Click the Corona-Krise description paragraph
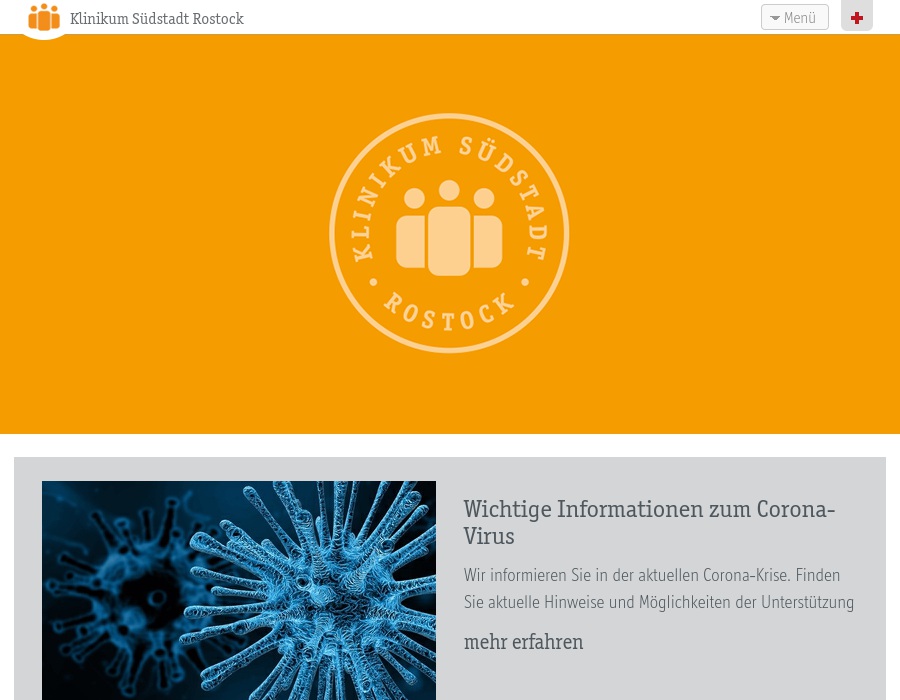This screenshot has width=900, height=700. (x=658, y=589)
